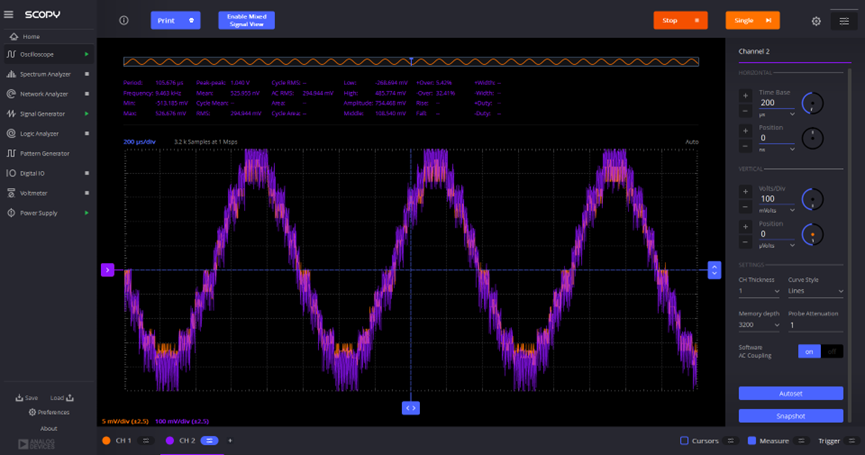Turn Software AC Coupling off
The height and width of the screenshot is (455, 865).
(x=832, y=351)
